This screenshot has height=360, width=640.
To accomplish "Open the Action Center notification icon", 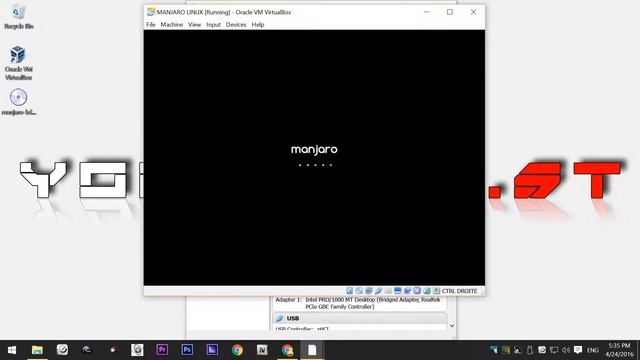I will pos(578,350).
